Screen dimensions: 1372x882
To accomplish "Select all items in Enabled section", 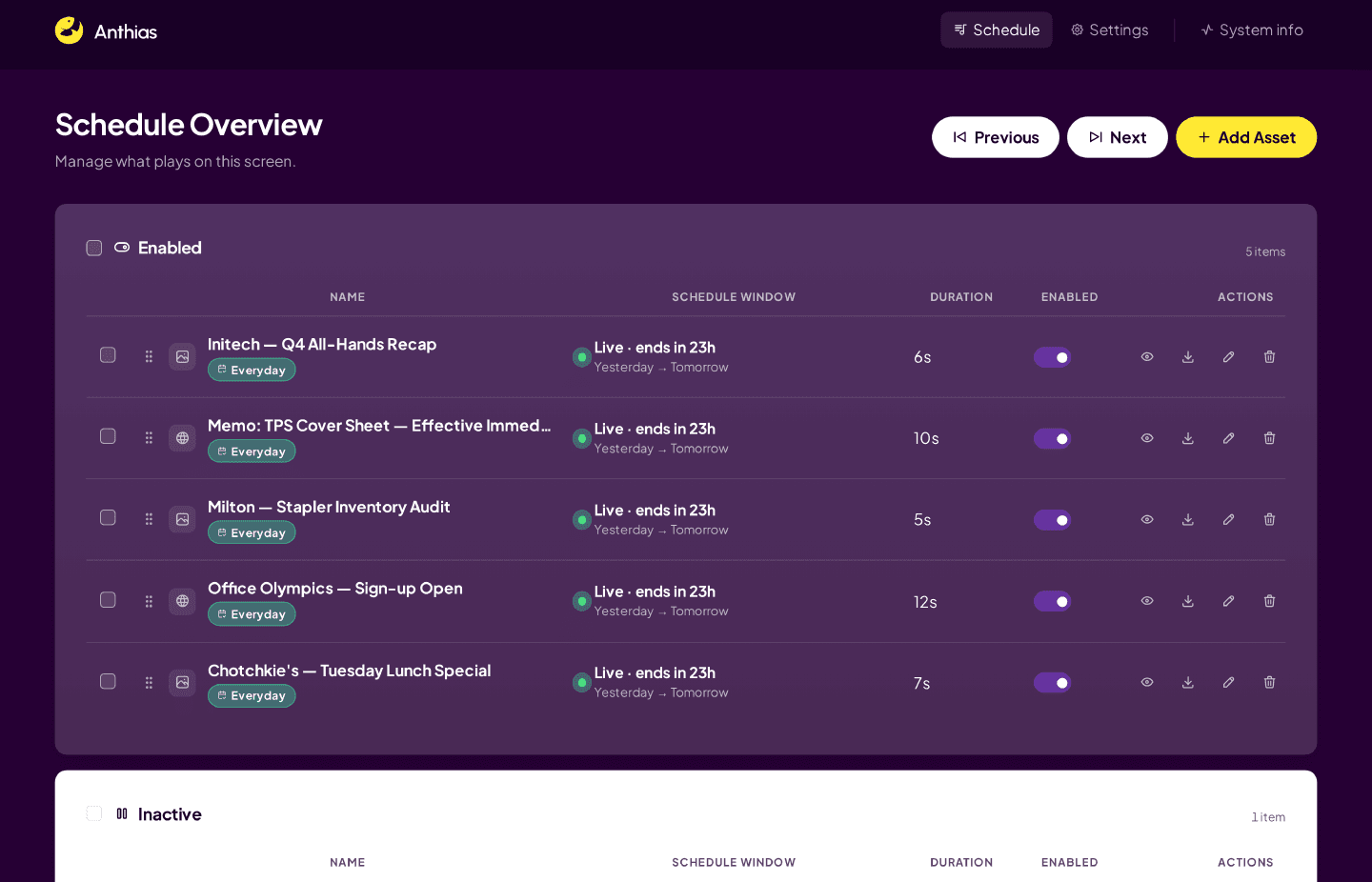I will click(x=94, y=248).
